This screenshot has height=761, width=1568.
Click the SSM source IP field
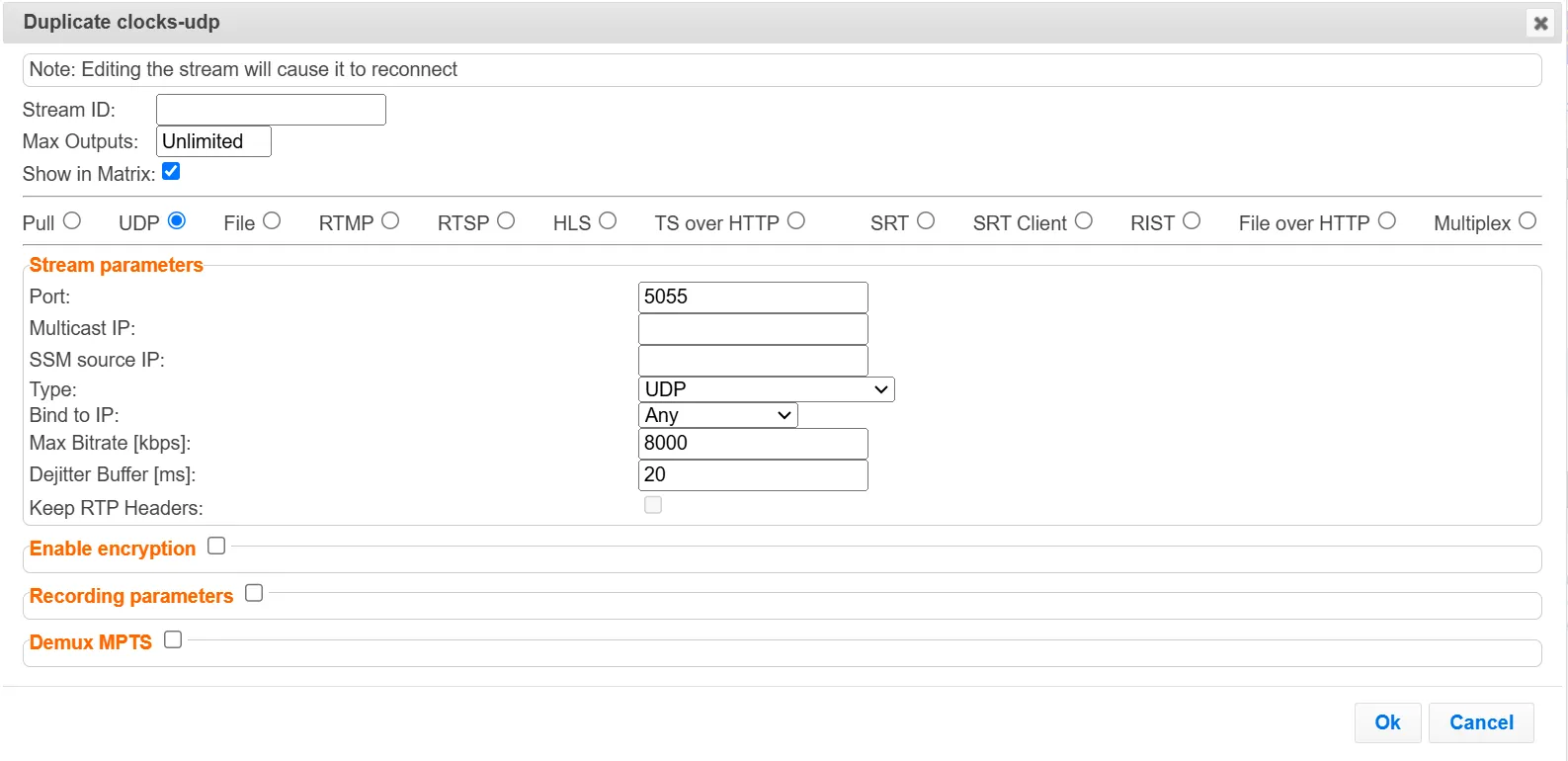pos(753,361)
